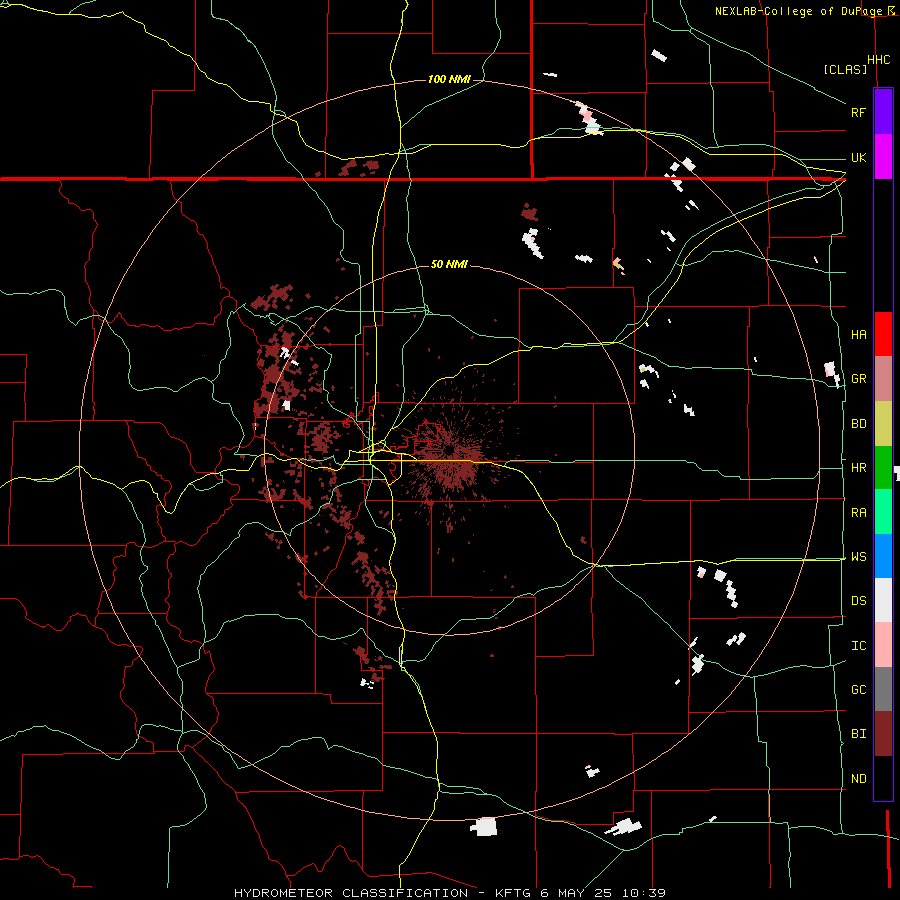Image resolution: width=900 pixels, height=900 pixels.
Task: Click the BD yellow legend swatch
Action: (883, 424)
